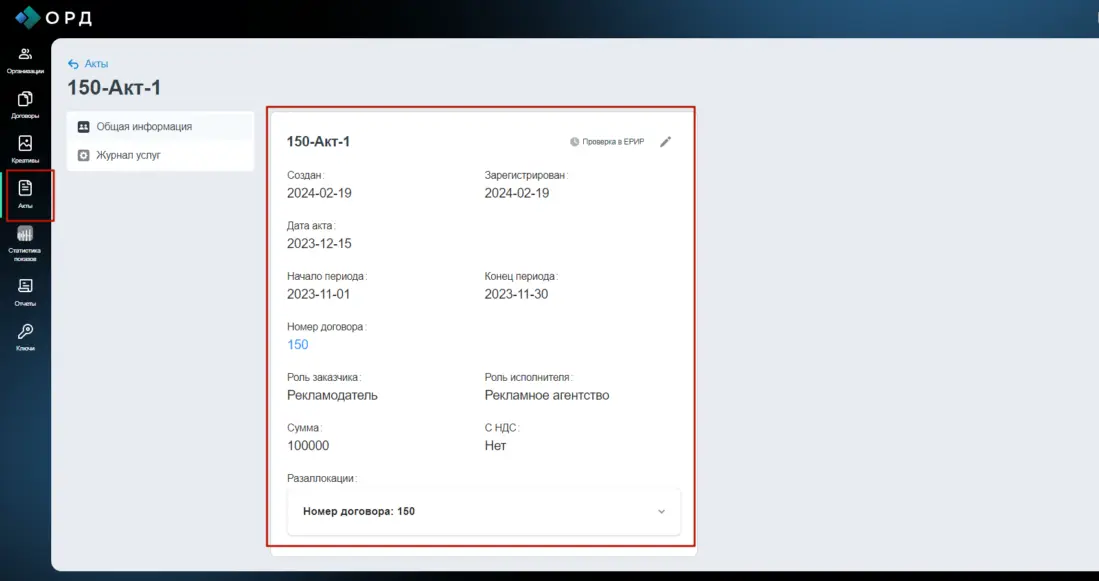The height and width of the screenshot is (581, 1099).
Task: Click the Сумма value 100000
Action: [x=308, y=446]
